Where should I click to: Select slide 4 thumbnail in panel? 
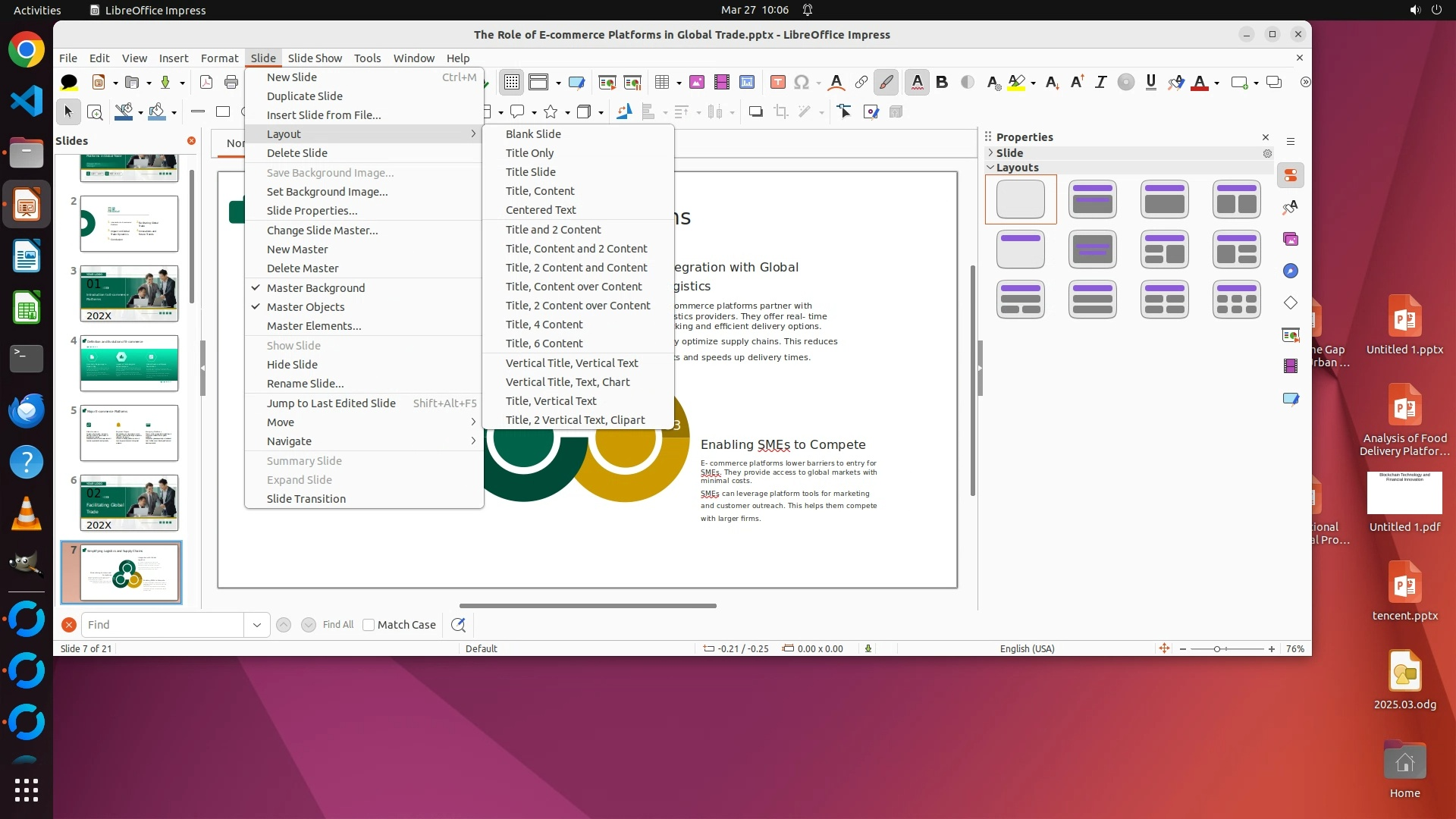click(129, 363)
